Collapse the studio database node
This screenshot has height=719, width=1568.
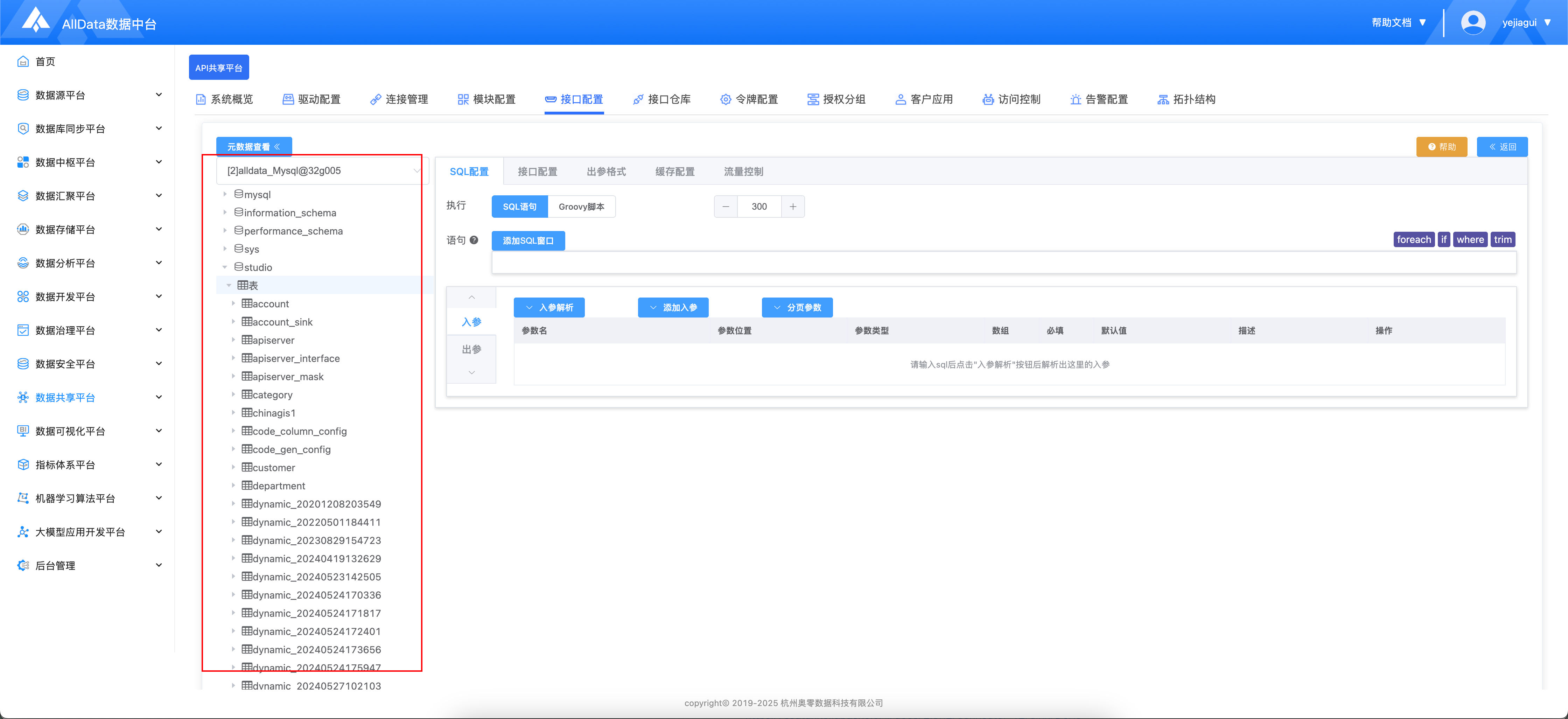click(x=225, y=267)
